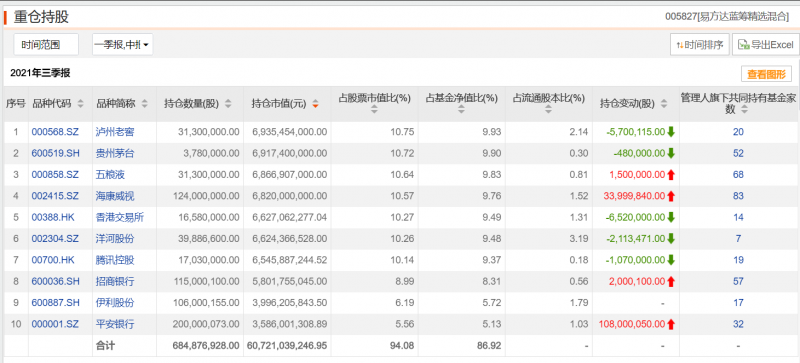The height and width of the screenshot is (363, 800).
Task: Click green down arrow in 贵州茅台 row
Action: (671, 153)
